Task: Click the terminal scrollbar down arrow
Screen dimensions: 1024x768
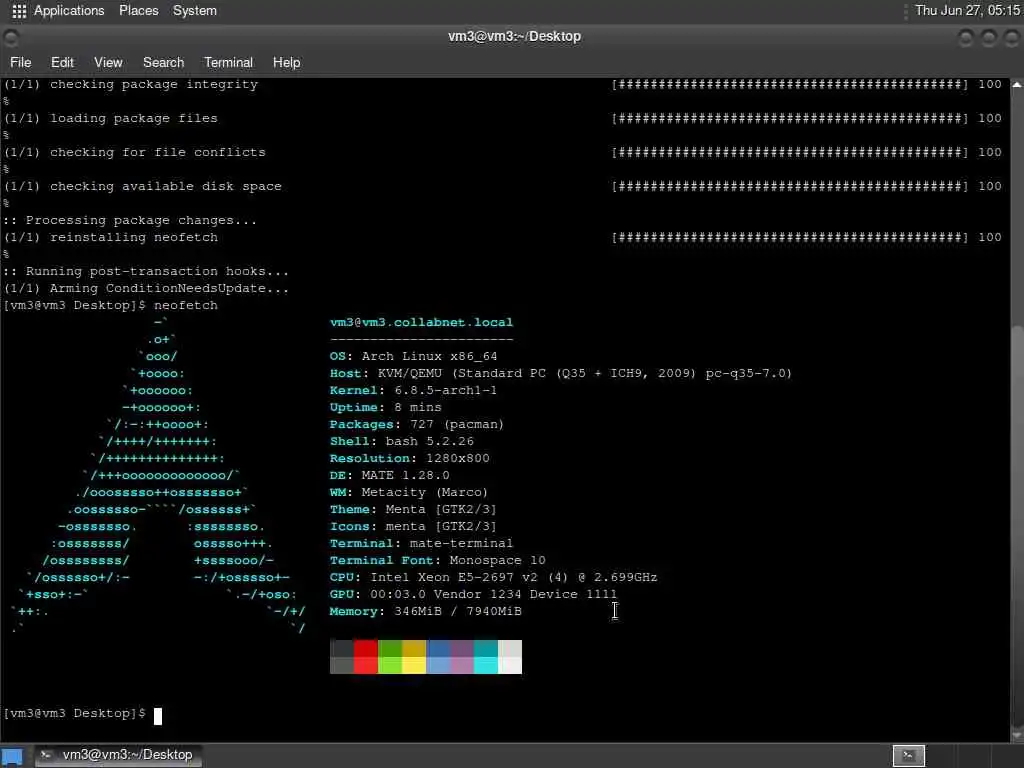Action: click(x=1017, y=735)
